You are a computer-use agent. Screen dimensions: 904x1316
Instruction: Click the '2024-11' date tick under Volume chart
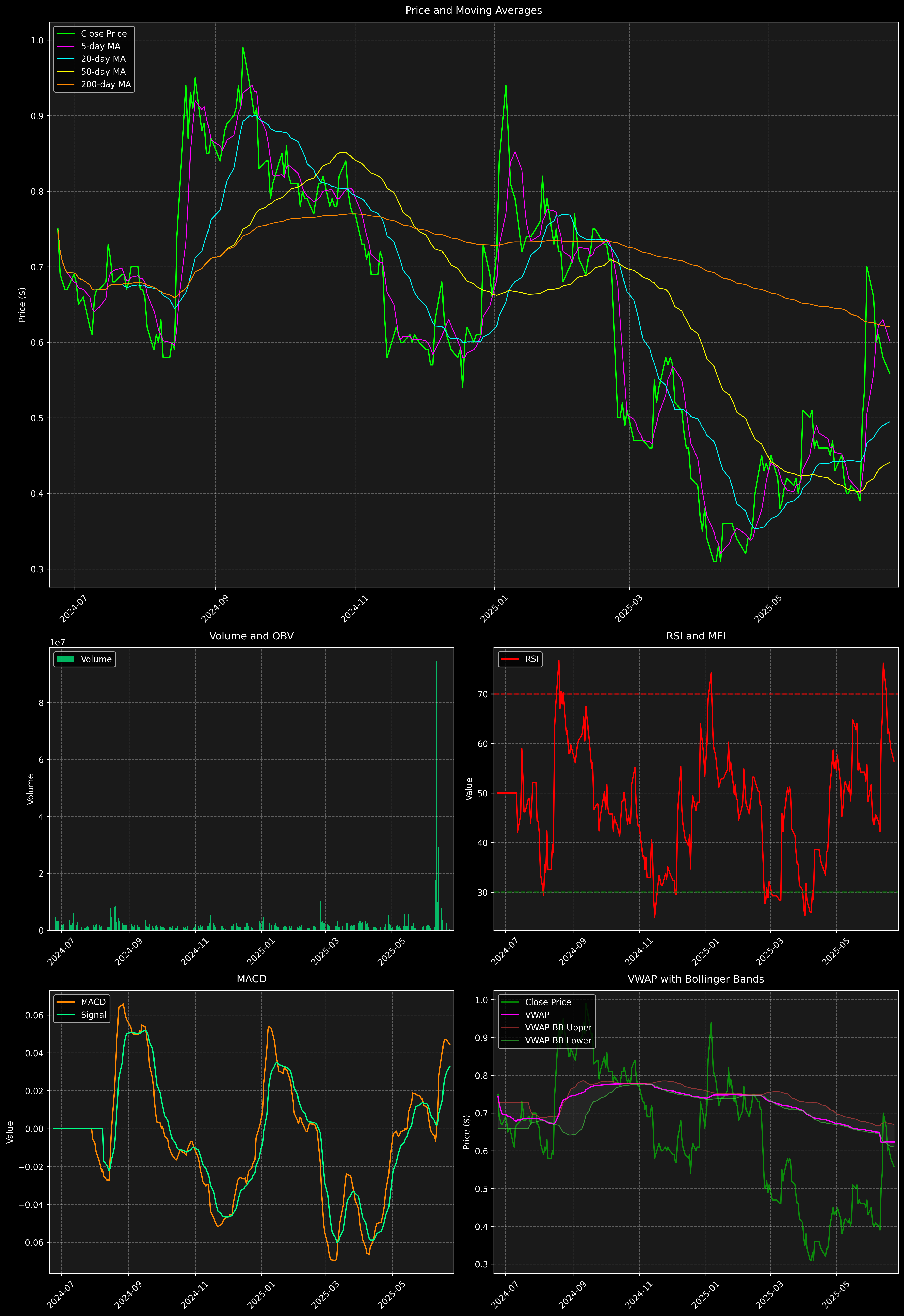tap(194, 951)
